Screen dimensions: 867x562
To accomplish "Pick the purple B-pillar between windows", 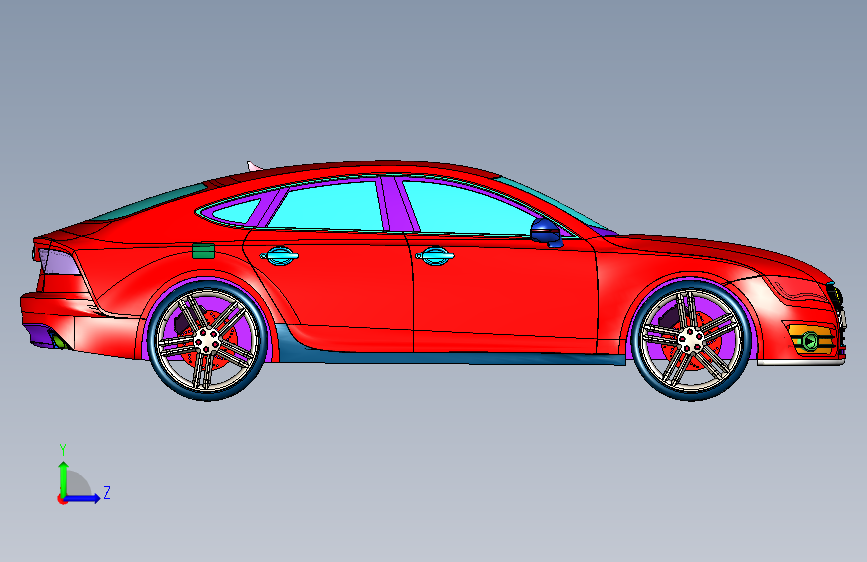I will [399, 205].
